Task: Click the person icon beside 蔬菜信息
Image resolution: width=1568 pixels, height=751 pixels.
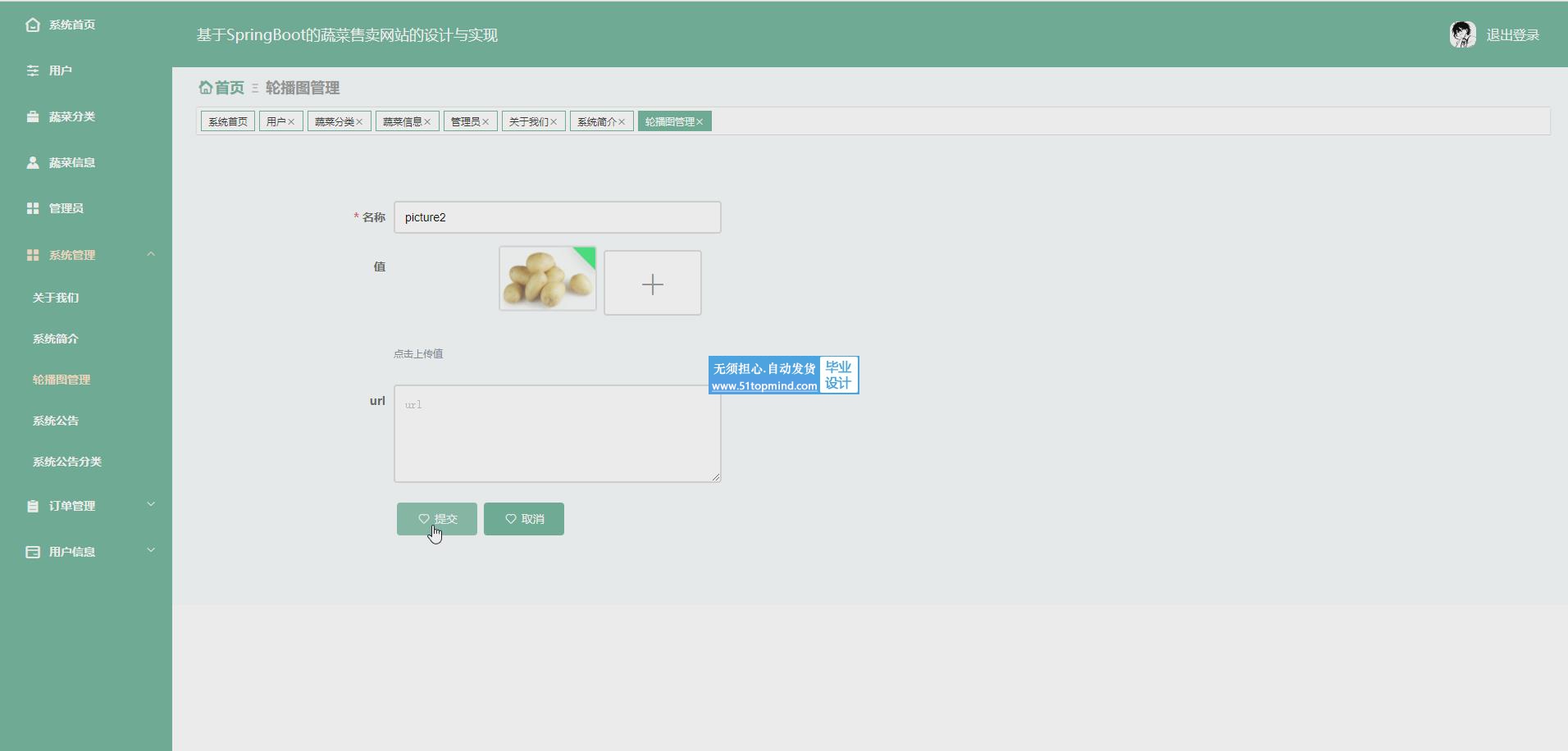Action: (x=33, y=162)
